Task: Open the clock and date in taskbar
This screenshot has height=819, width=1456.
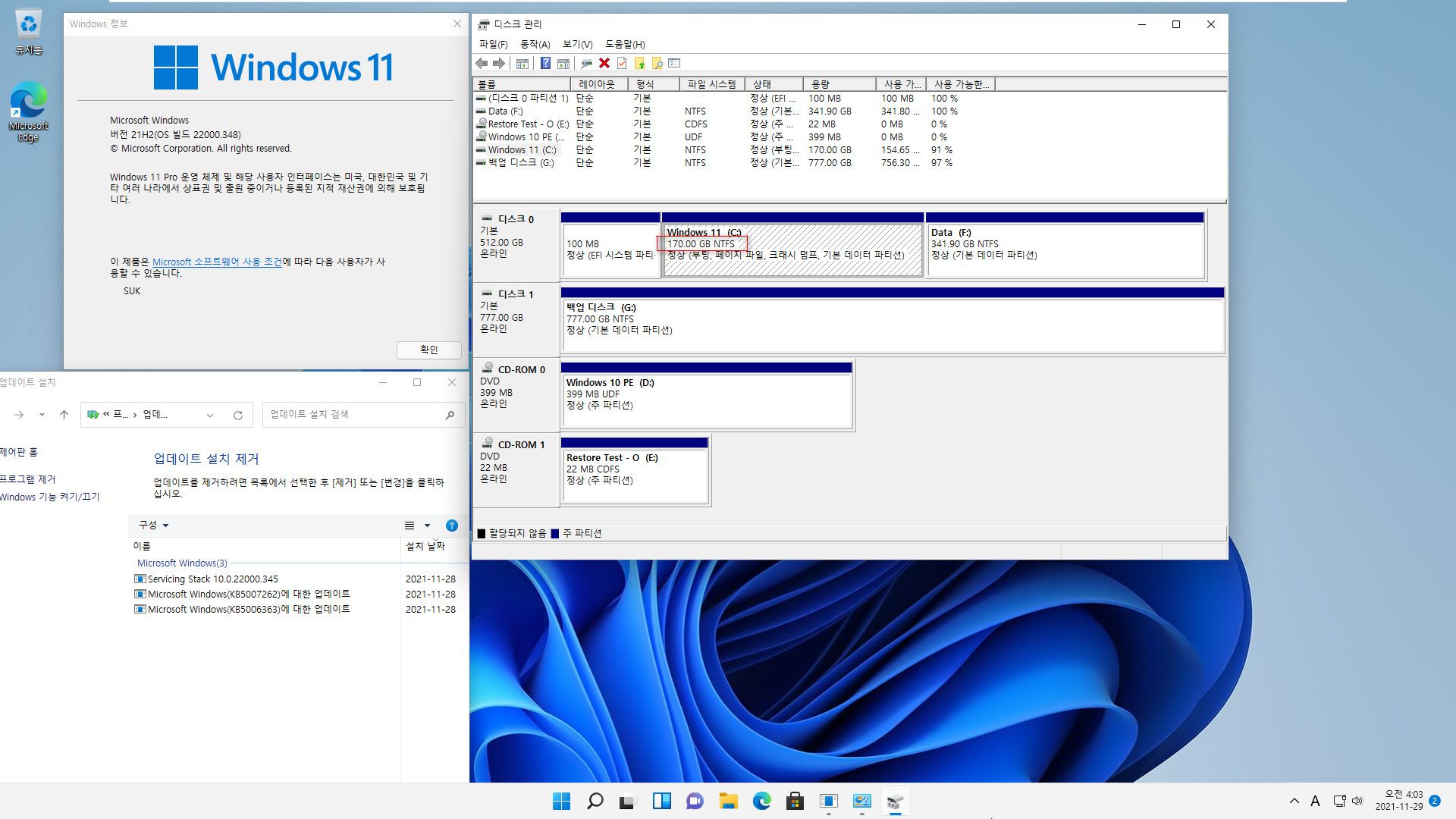Action: (x=1399, y=801)
